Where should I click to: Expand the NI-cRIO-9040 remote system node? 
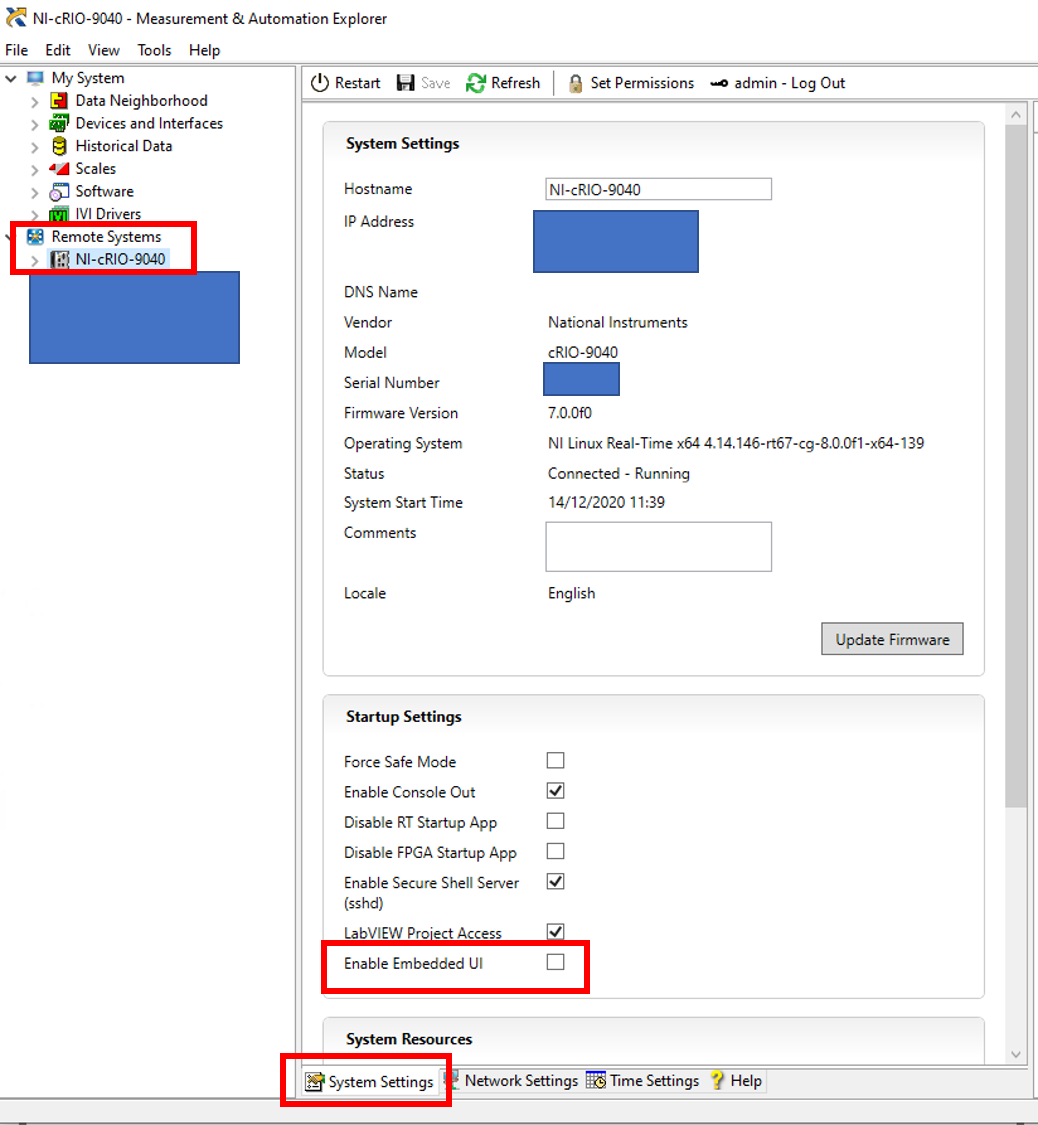tap(34, 260)
